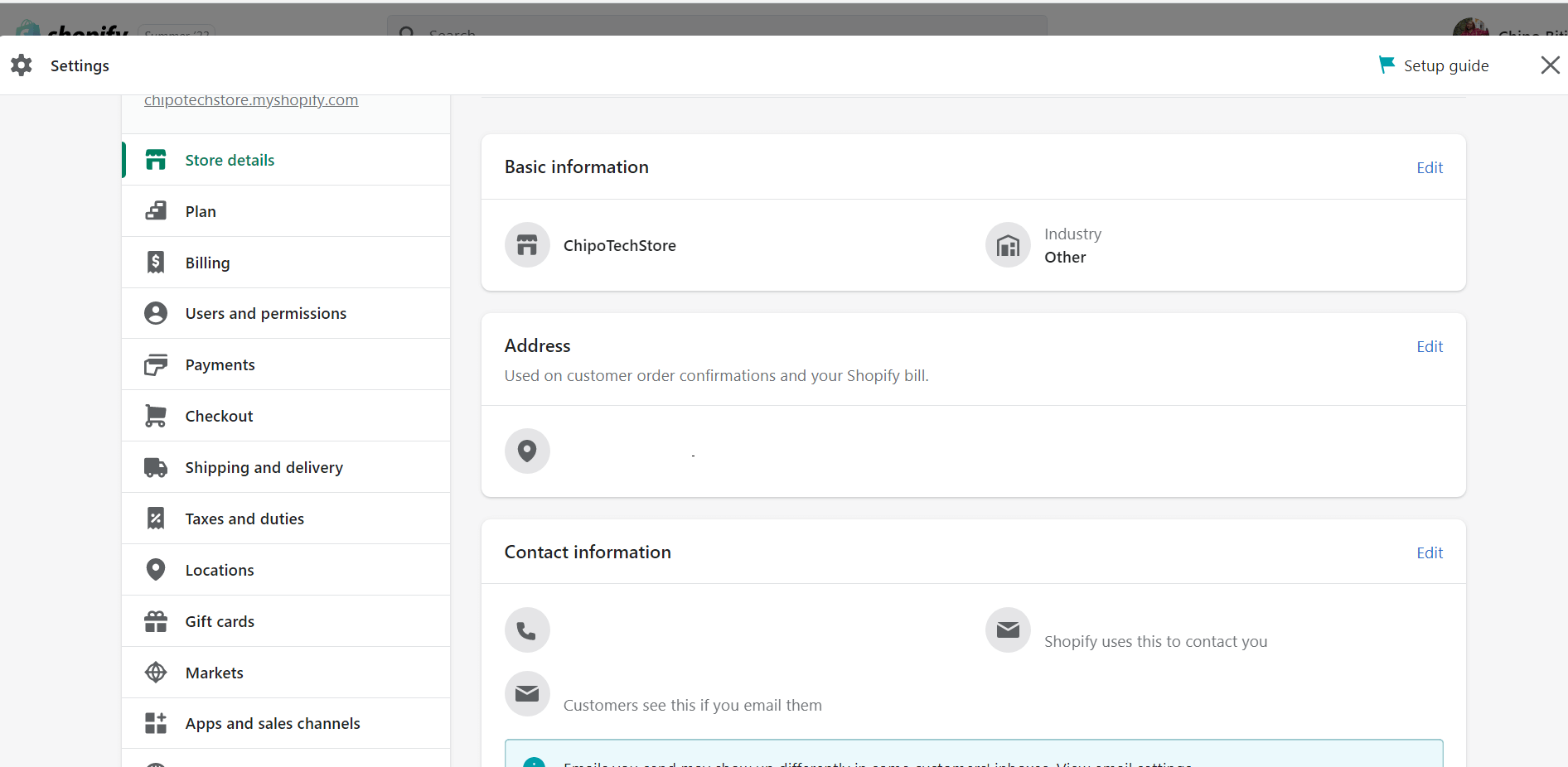1568x767 pixels.
Task: Click the Address description text
Action: (716, 375)
